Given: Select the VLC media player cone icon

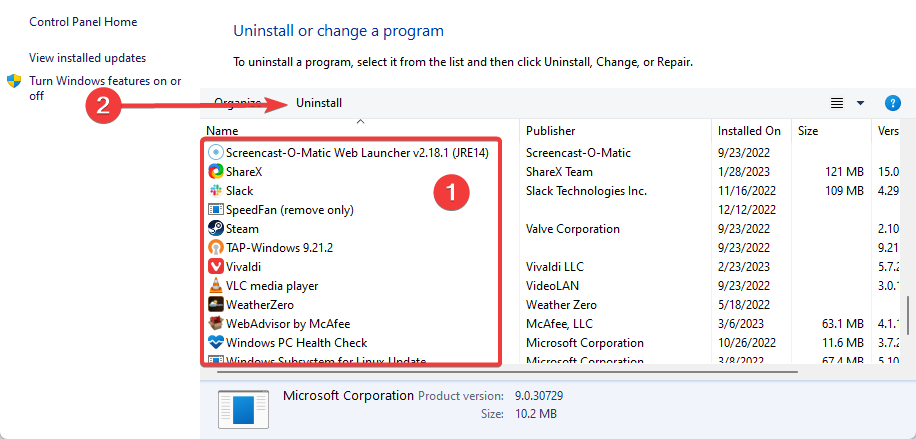Looking at the screenshot, I should coord(216,286).
